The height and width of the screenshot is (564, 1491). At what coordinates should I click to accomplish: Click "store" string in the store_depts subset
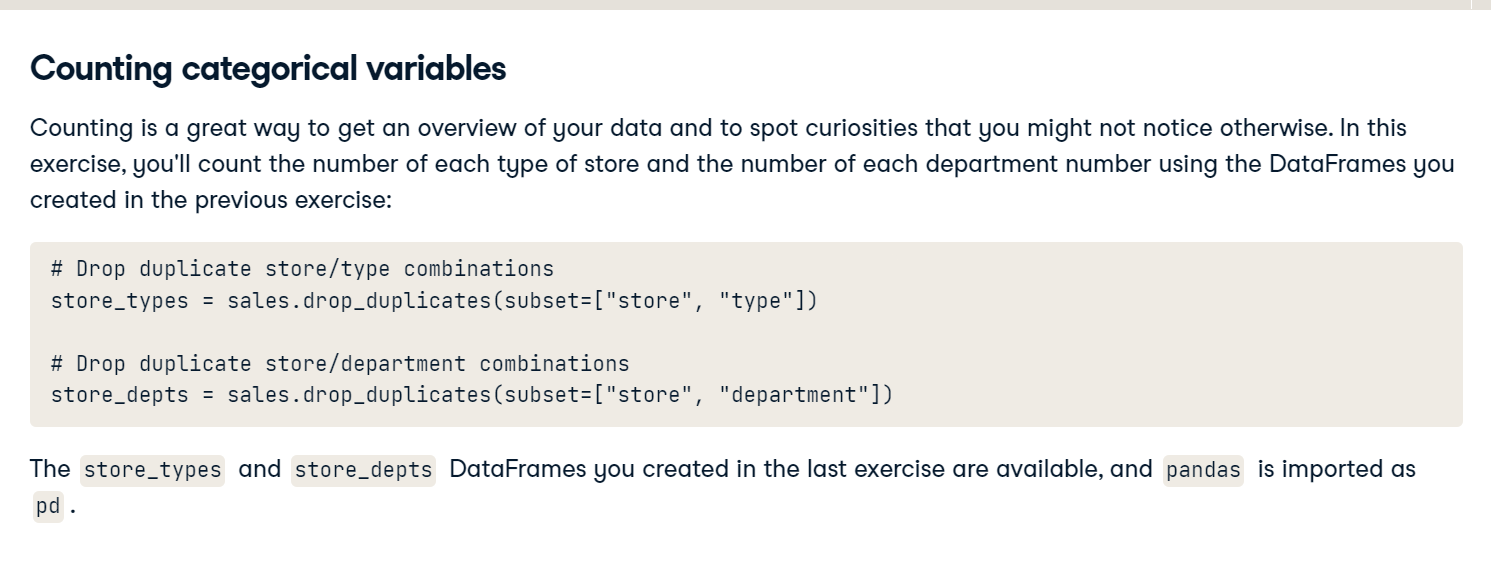(x=648, y=394)
